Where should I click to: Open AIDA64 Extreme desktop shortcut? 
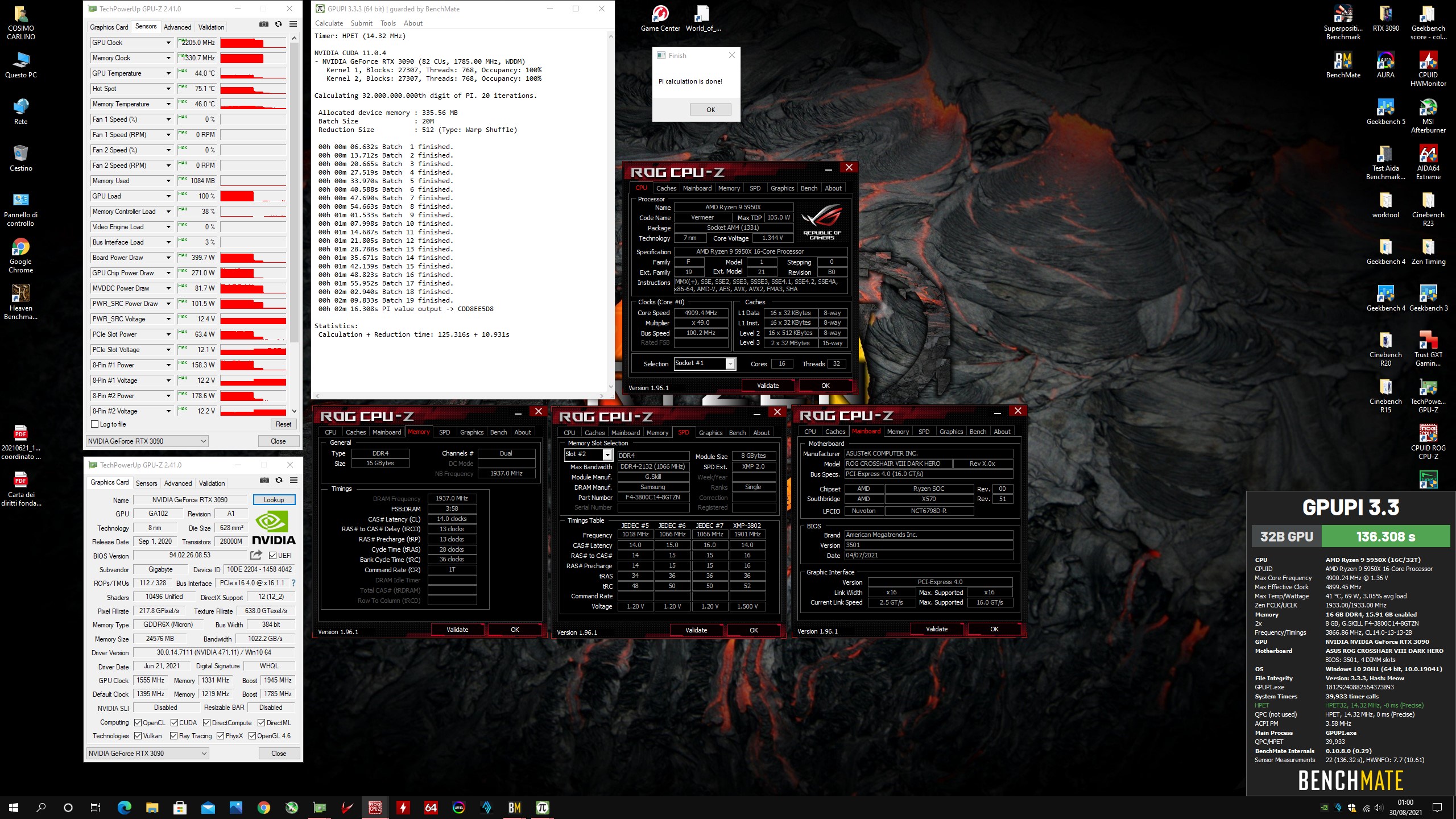(x=1428, y=162)
